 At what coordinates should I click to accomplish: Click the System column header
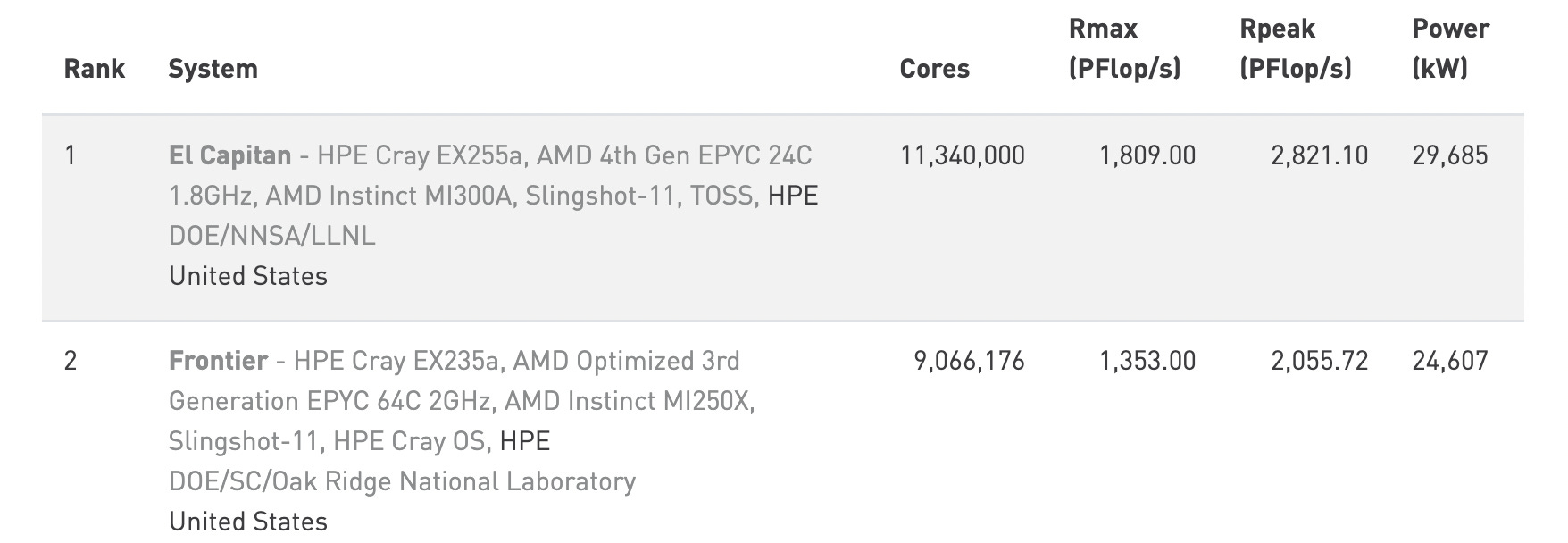[x=213, y=69]
